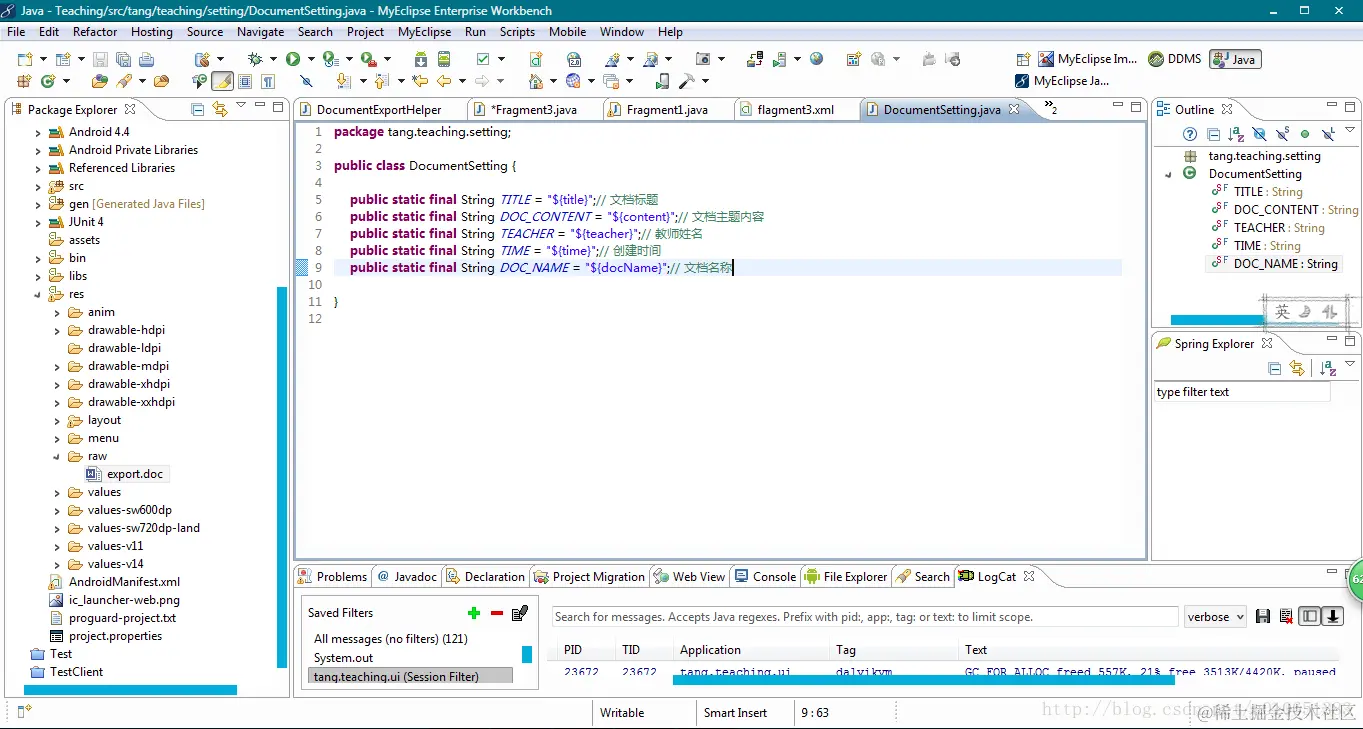Image resolution: width=1363 pixels, height=729 pixels.
Task: Close the DocumentSetting.java editor tab
Action: pos(1013,109)
